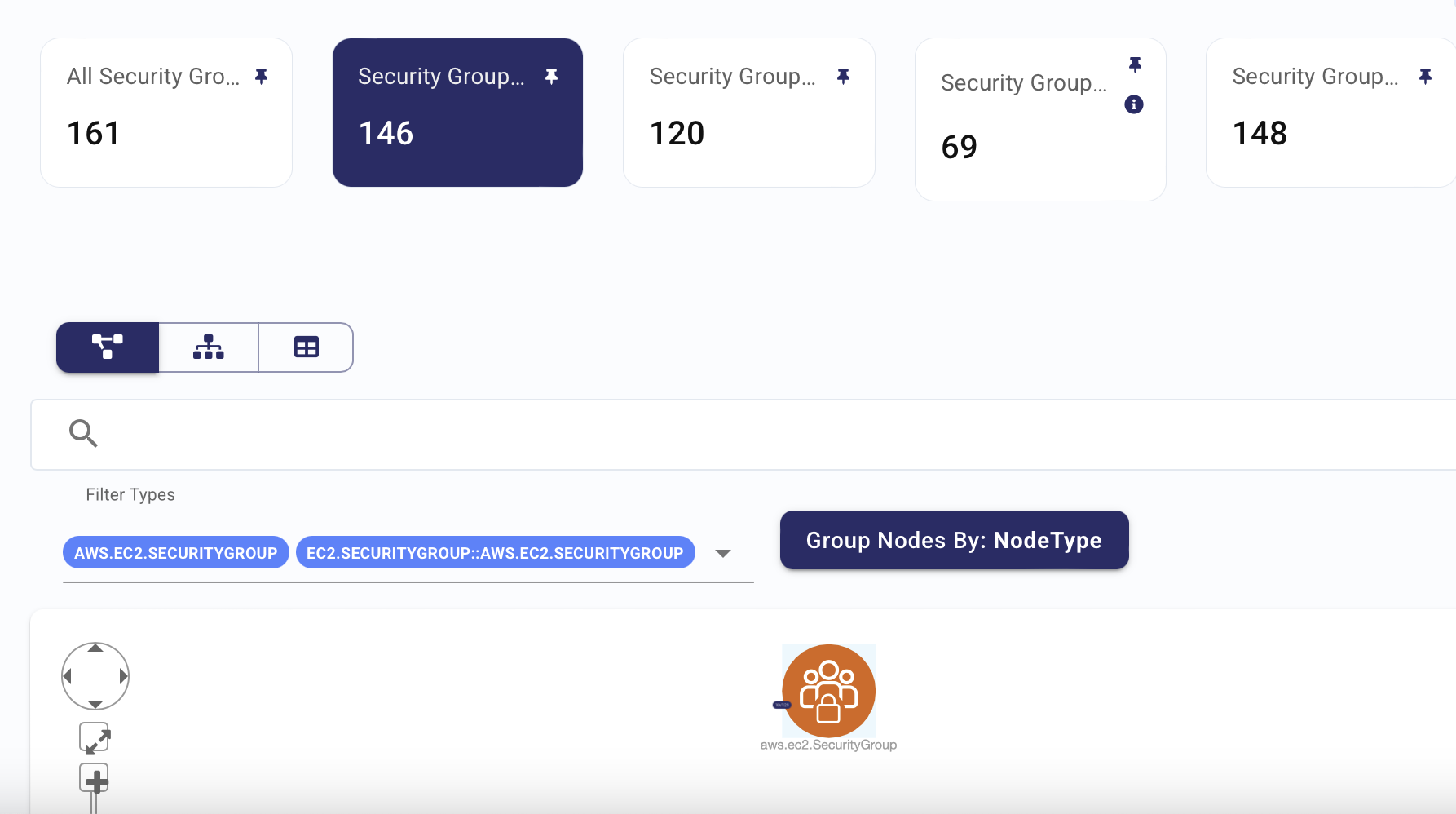The image size is (1456, 814).
Task: Pin the All Security Groups card
Action: coord(261,76)
